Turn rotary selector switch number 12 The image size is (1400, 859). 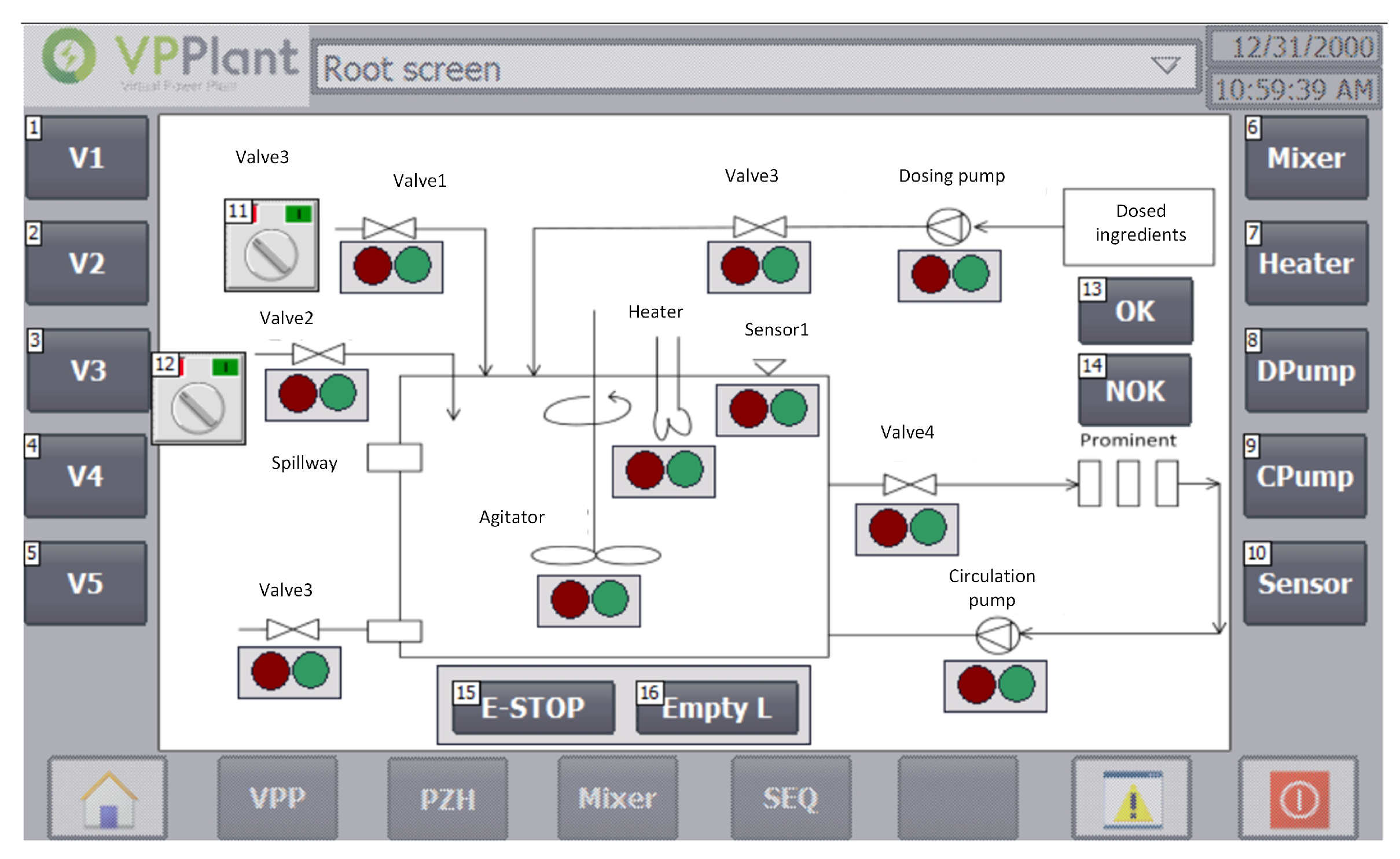click(x=198, y=408)
